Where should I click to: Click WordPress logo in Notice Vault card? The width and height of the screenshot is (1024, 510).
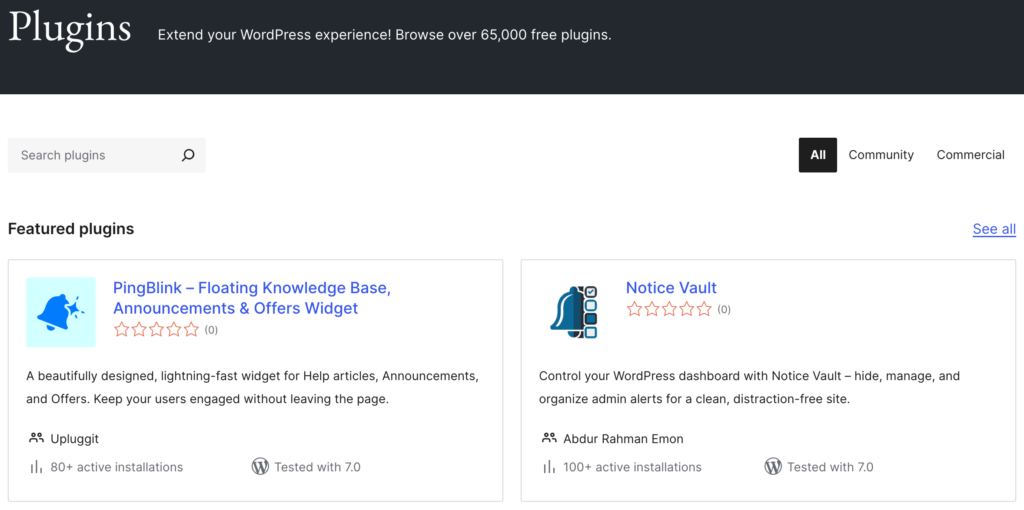click(x=773, y=467)
